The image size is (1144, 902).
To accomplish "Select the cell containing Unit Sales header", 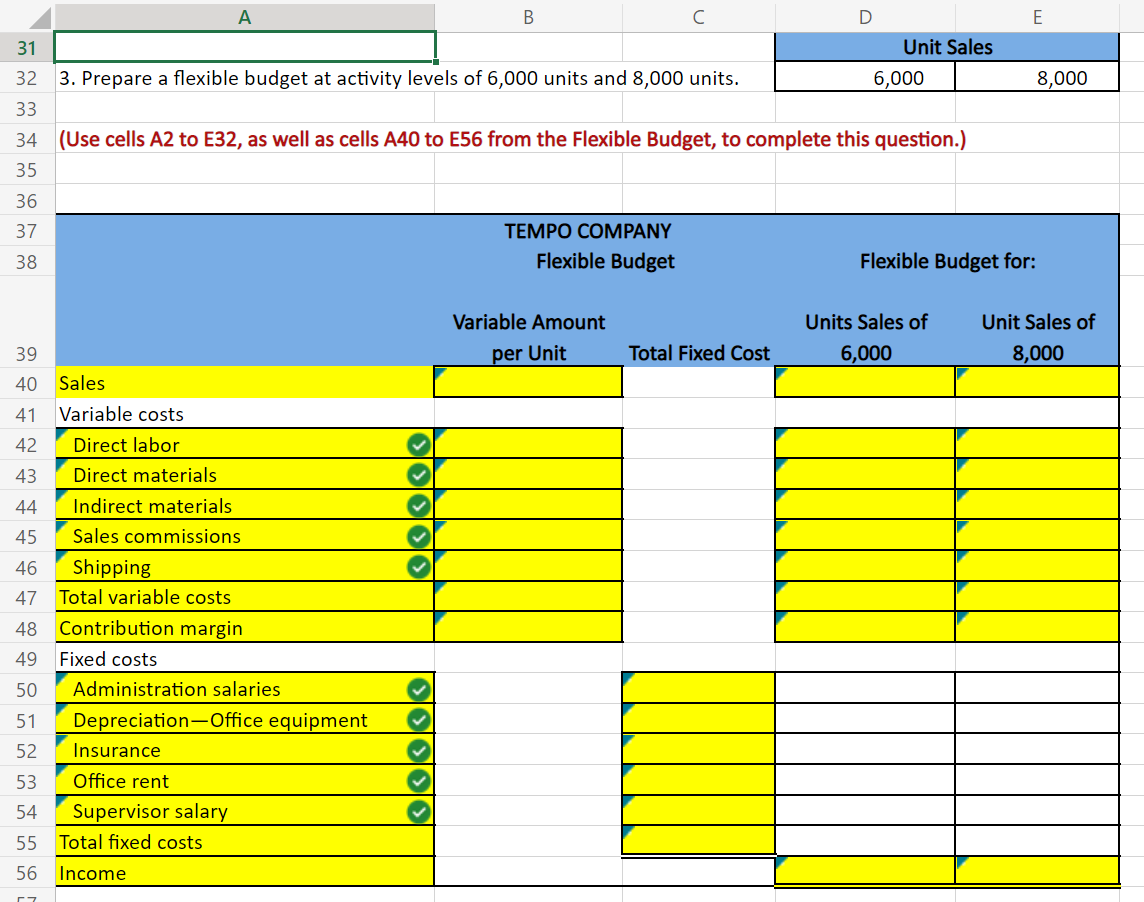I will (947, 47).
